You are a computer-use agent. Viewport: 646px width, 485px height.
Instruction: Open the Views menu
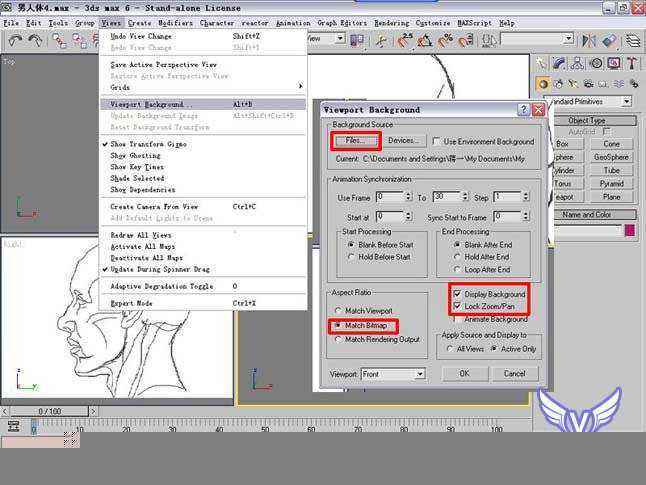point(111,23)
